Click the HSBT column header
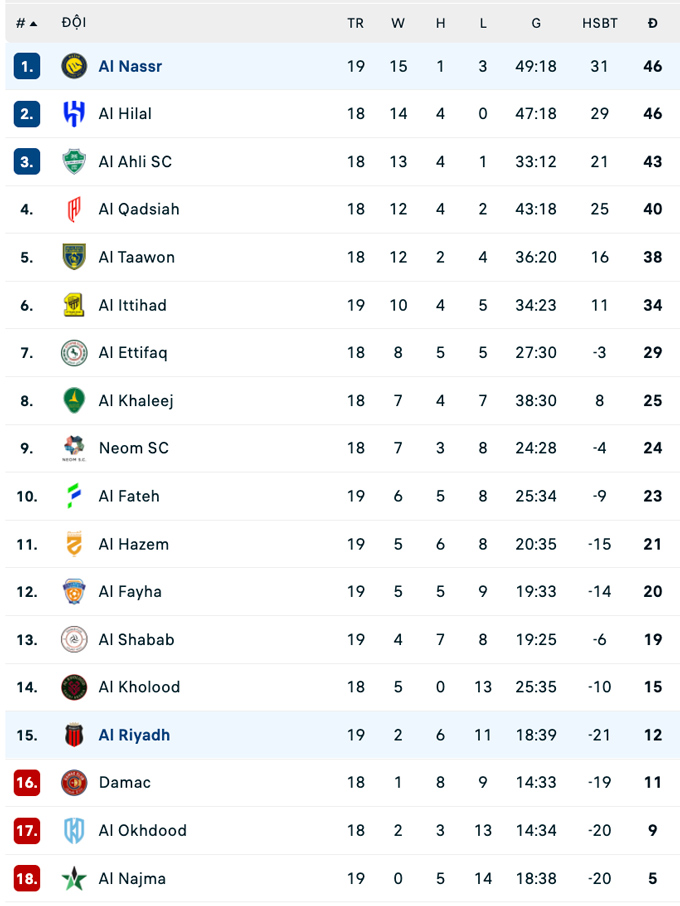The width and height of the screenshot is (680, 906). 600,23
